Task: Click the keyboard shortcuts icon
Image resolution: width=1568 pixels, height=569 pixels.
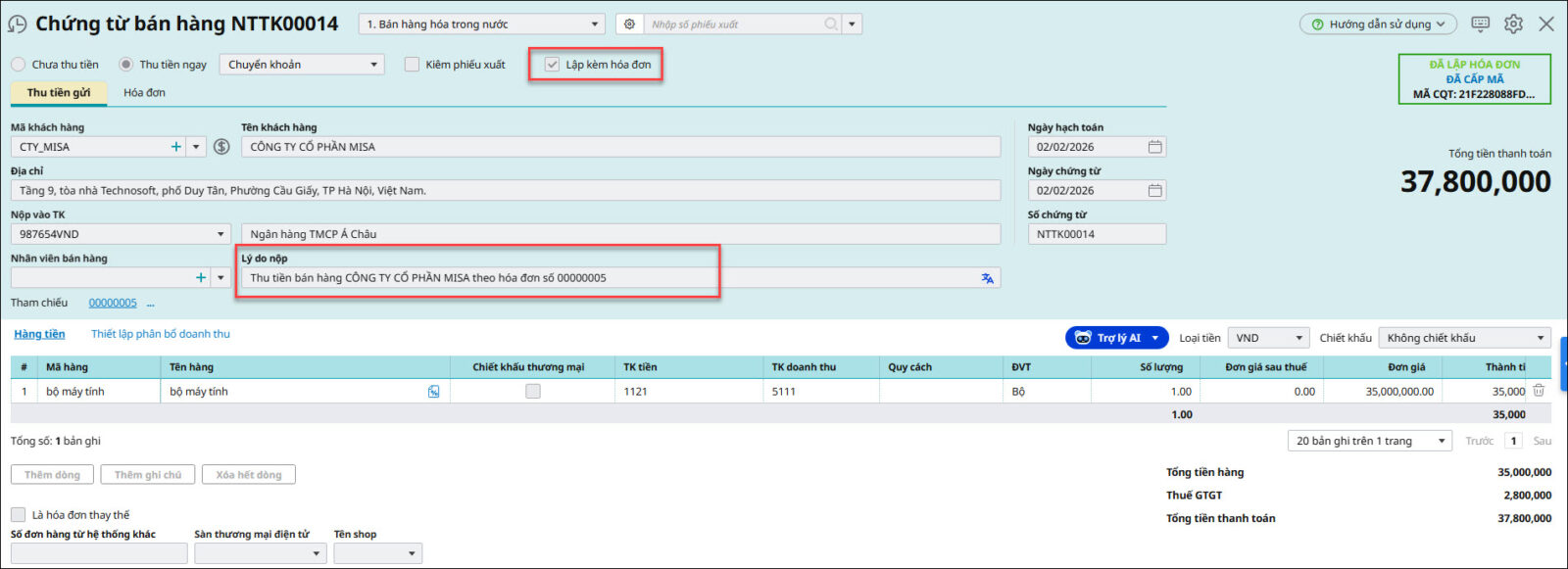Action: pos(1480,24)
